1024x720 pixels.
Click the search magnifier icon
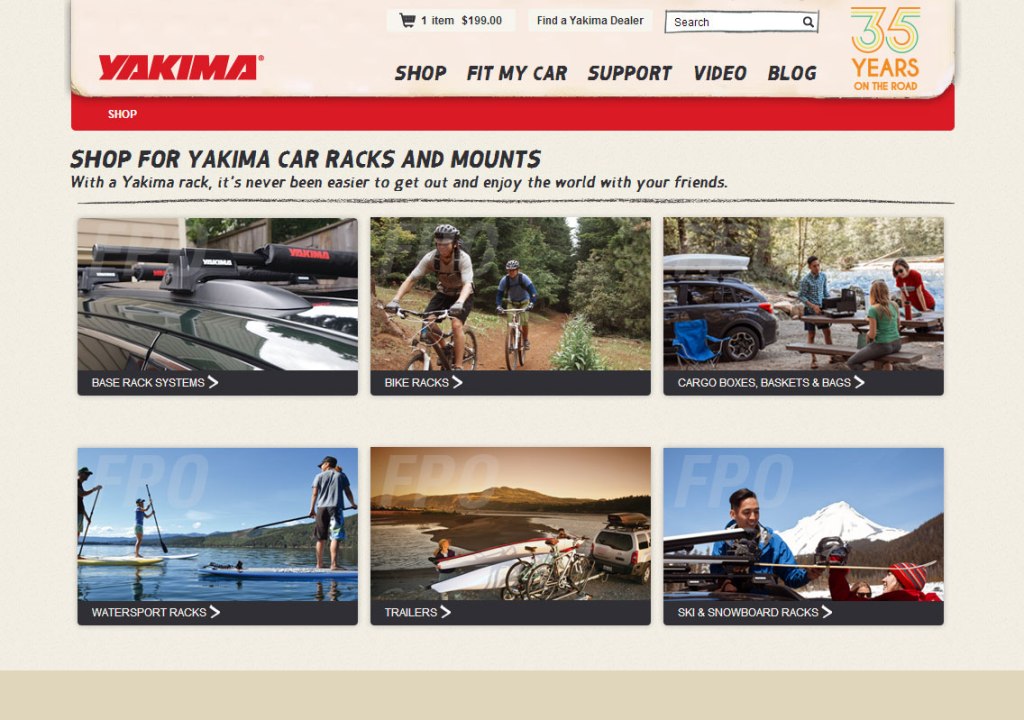(808, 22)
